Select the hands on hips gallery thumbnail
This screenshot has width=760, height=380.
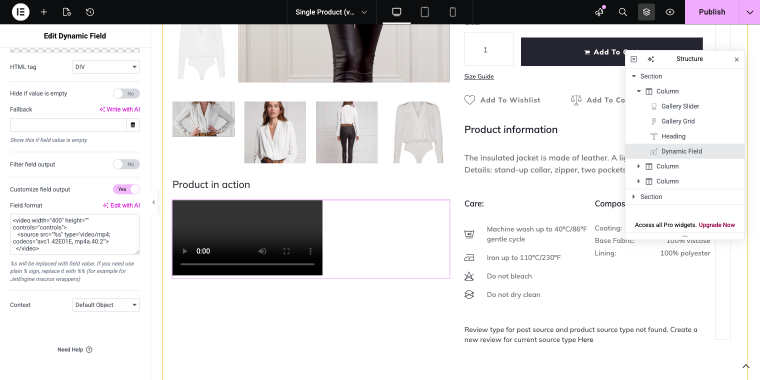tap(204, 119)
